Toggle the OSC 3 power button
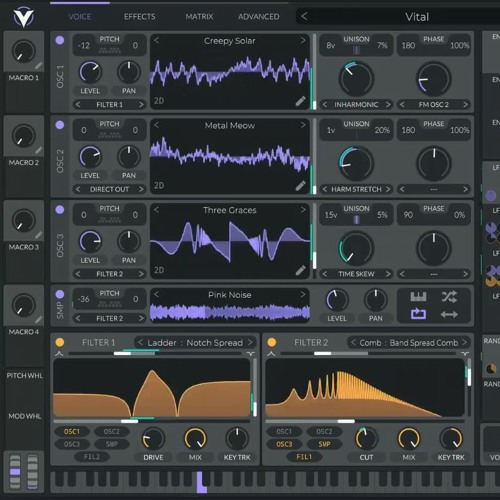The image size is (500, 500). [x=60, y=210]
